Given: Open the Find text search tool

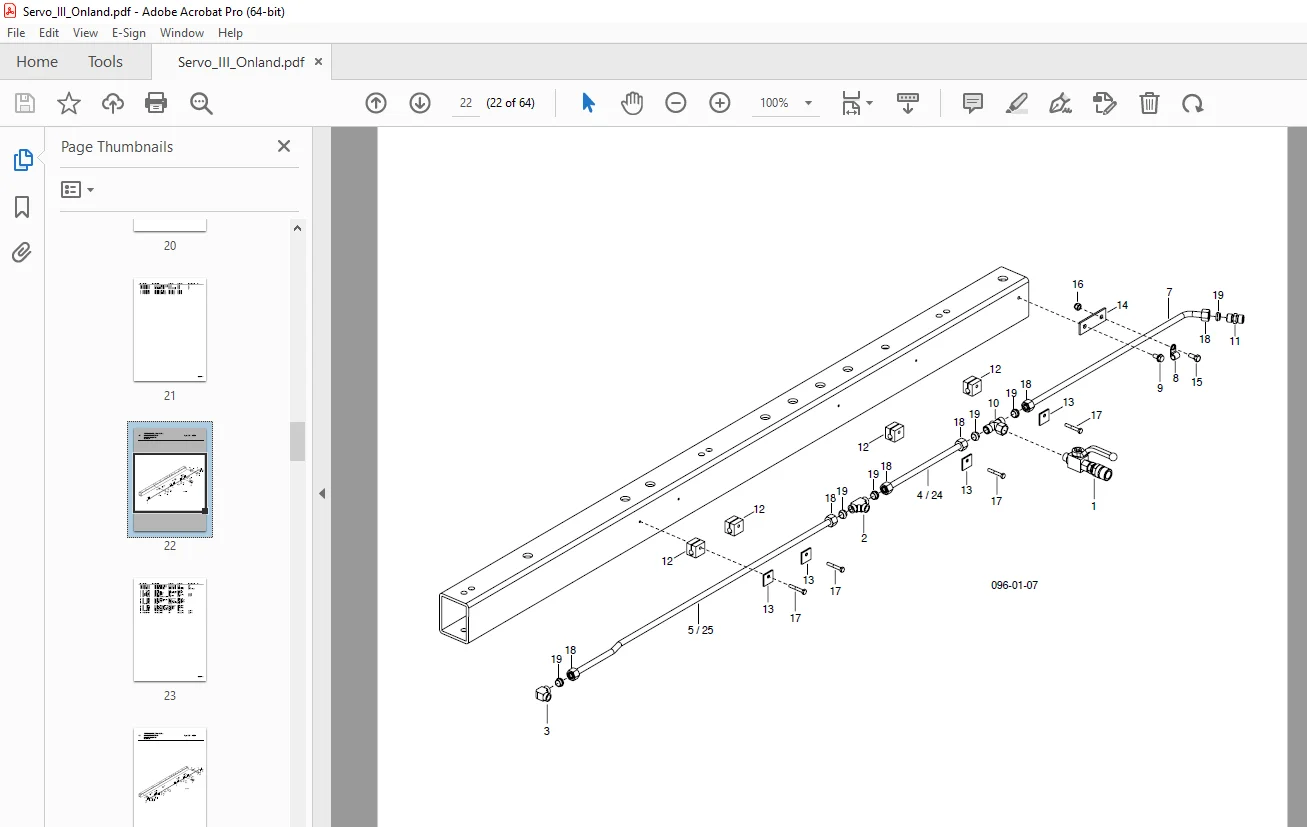Looking at the screenshot, I should click(x=202, y=103).
